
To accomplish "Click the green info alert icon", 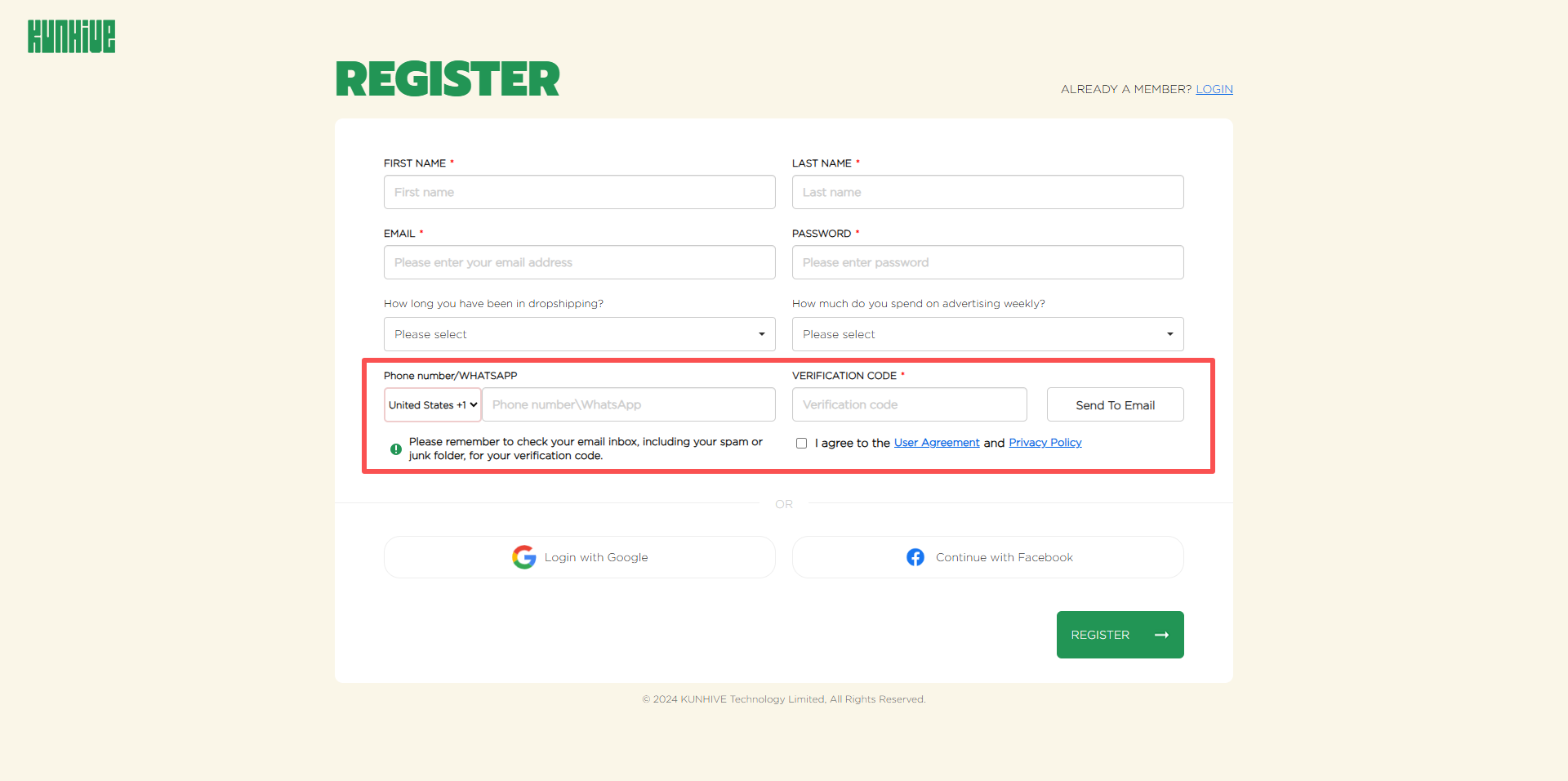I will [396, 449].
